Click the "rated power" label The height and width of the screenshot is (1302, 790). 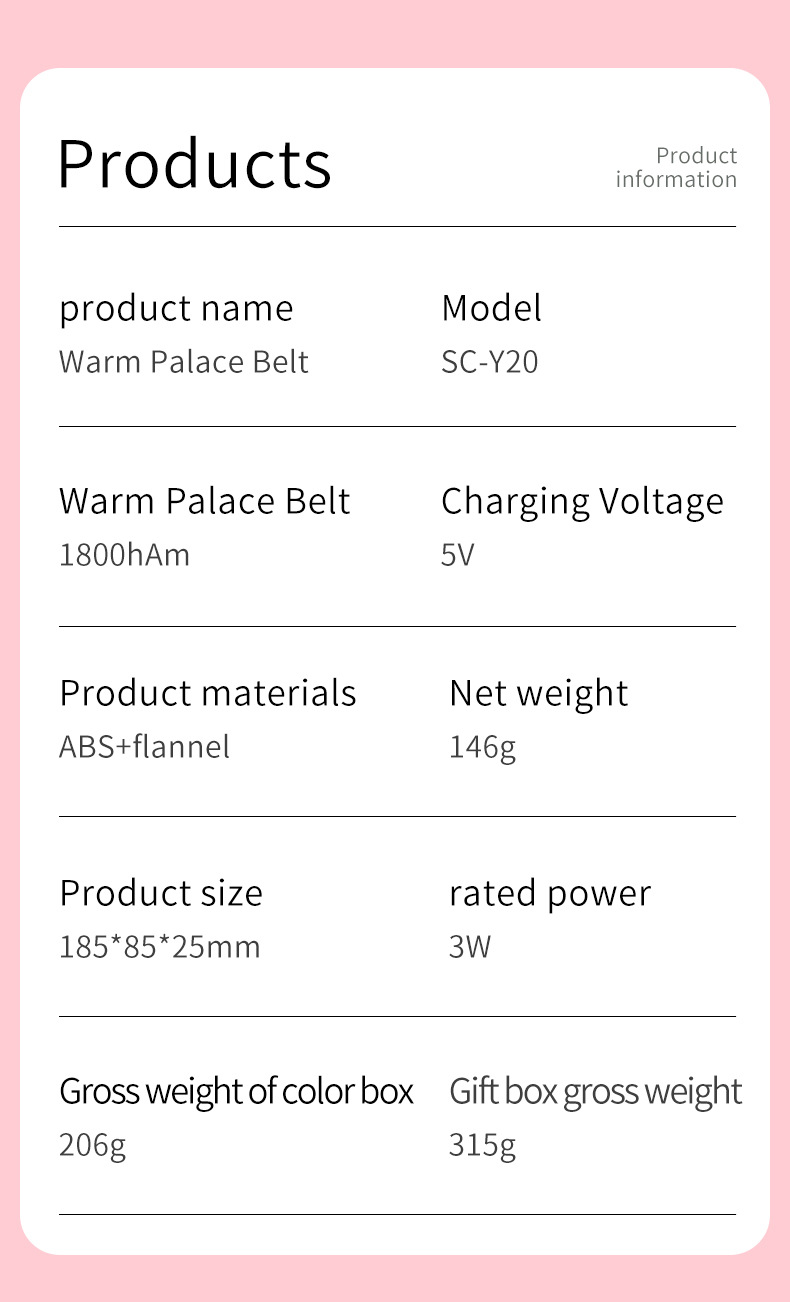pos(550,893)
